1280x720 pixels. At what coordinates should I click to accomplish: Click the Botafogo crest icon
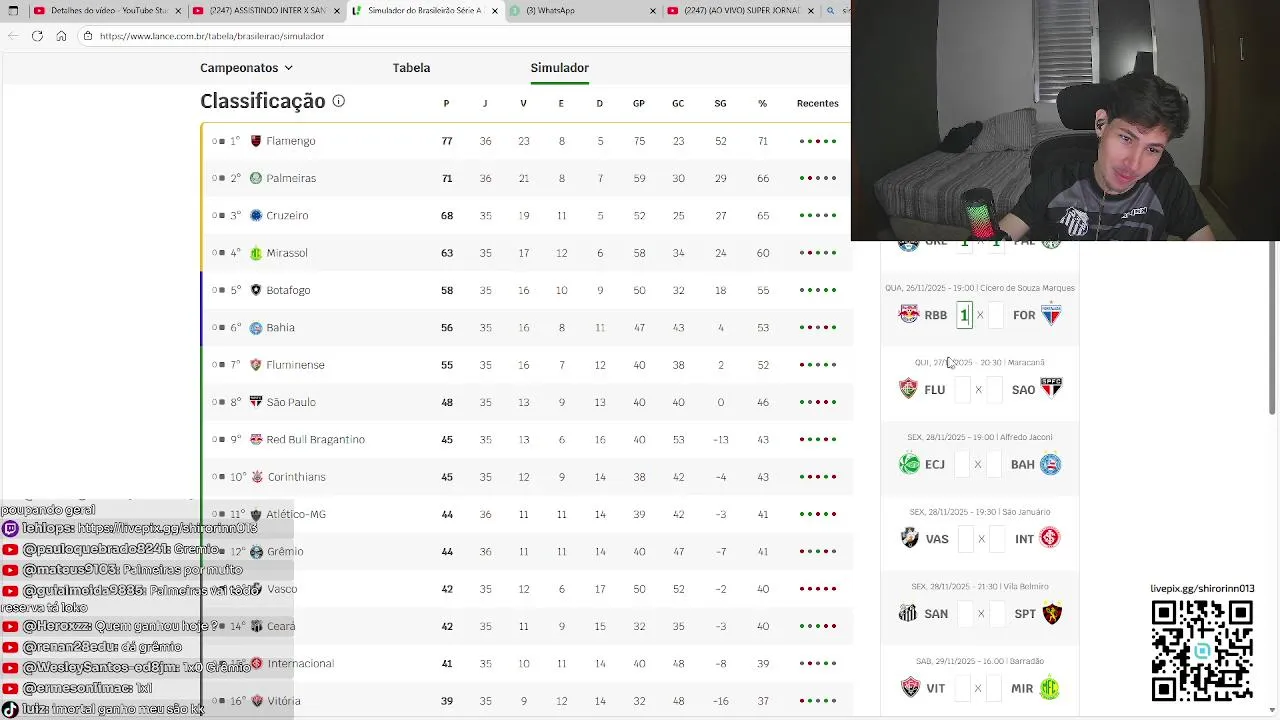click(x=256, y=290)
